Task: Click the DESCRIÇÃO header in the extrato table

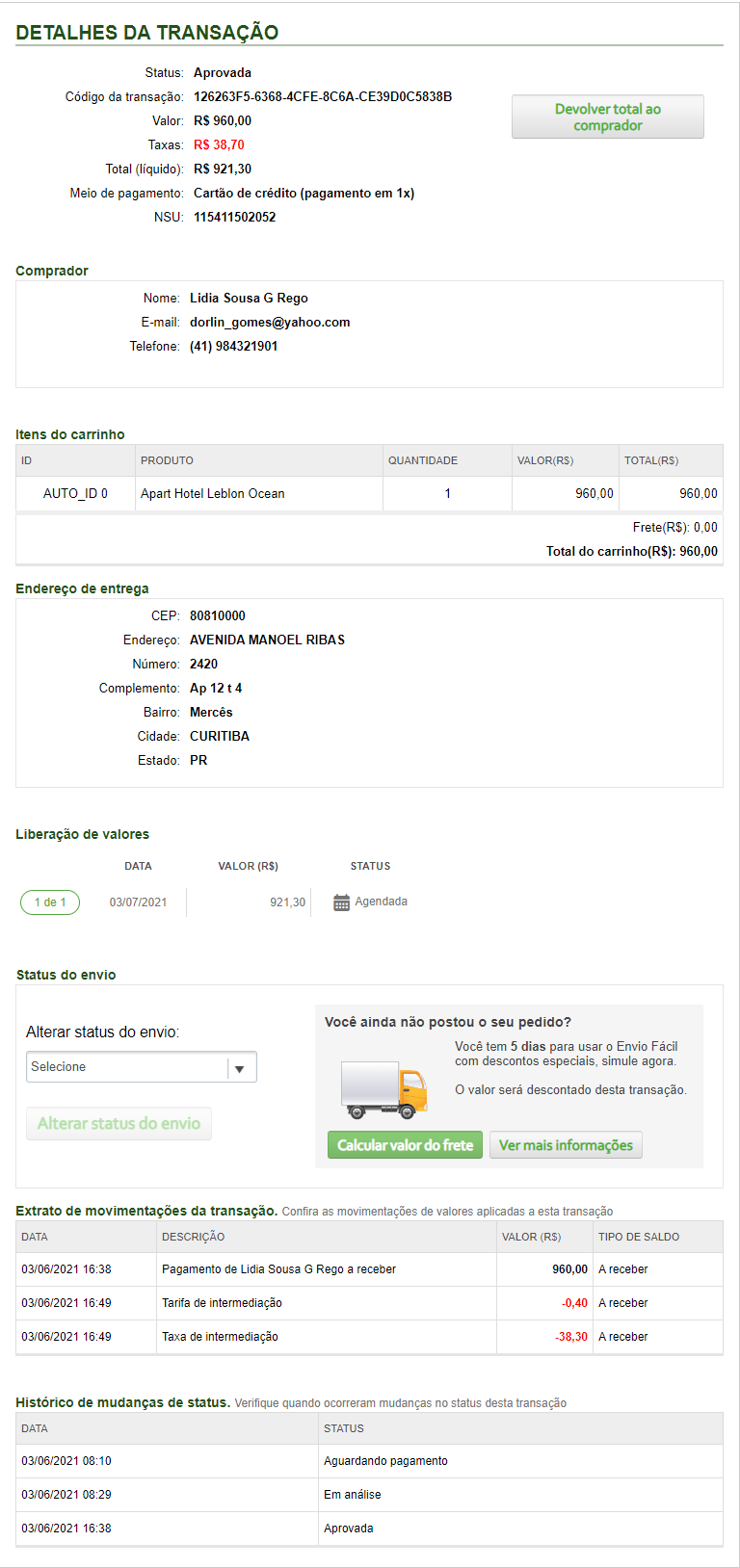Action: point(193,1237)
